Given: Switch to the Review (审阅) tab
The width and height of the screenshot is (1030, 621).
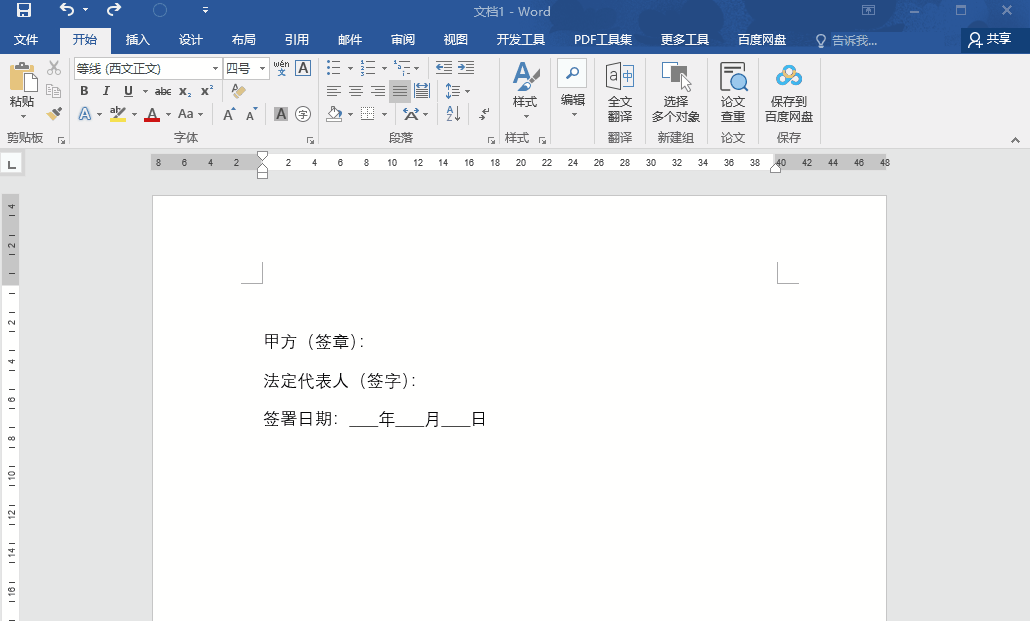Looking at the screenshot, I should 403,40.
